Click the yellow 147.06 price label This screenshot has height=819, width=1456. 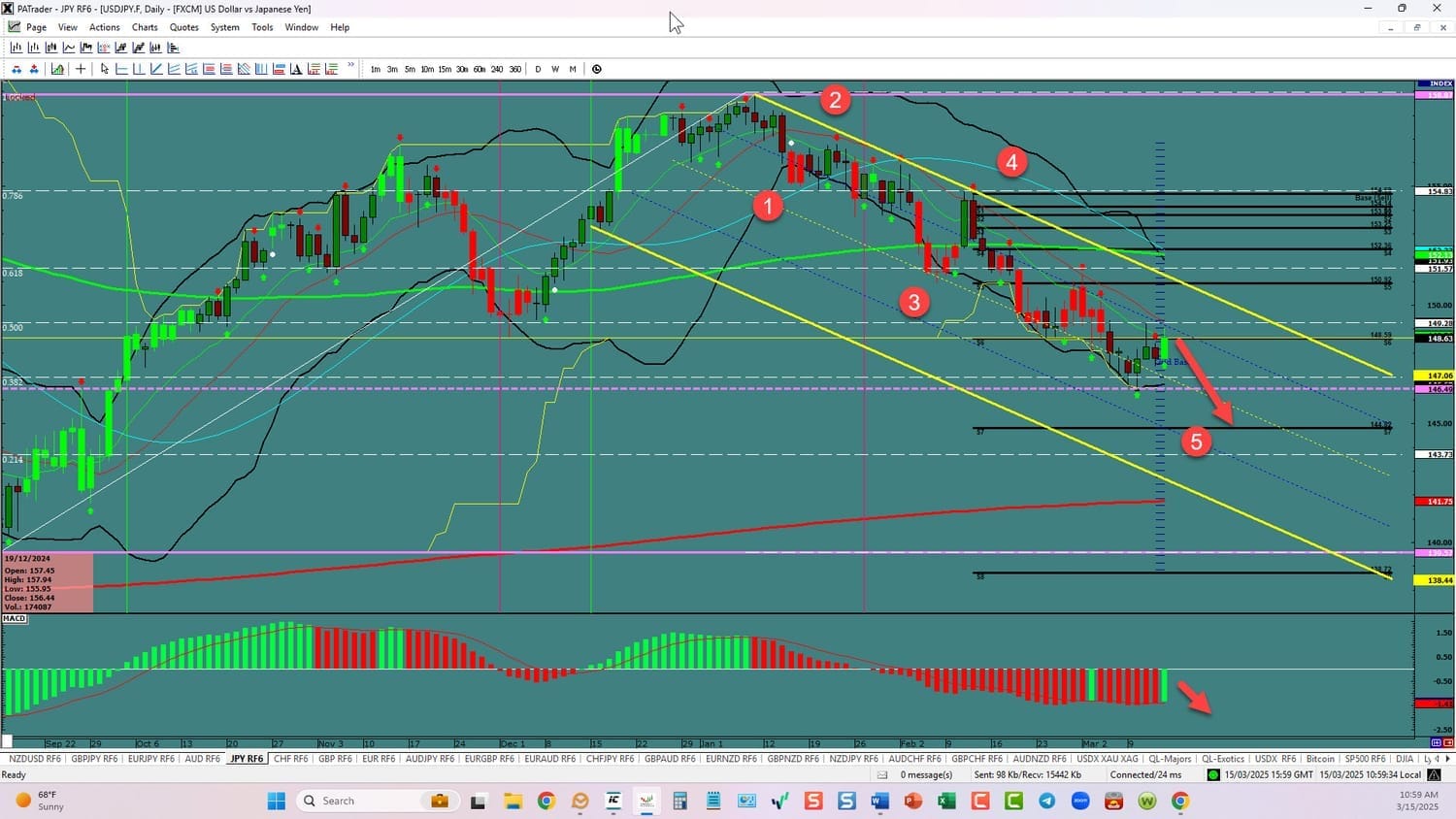click(1435, 376)
